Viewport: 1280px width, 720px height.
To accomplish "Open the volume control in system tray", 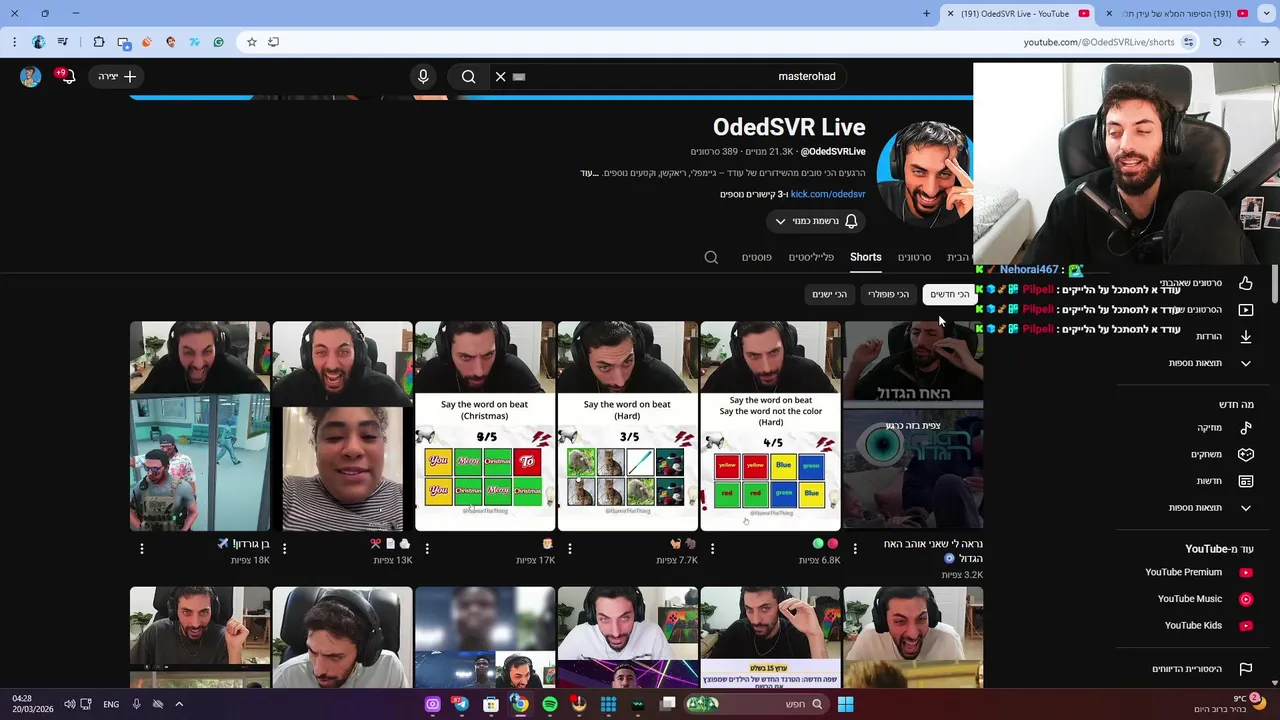I will click(x=69, y=704).
